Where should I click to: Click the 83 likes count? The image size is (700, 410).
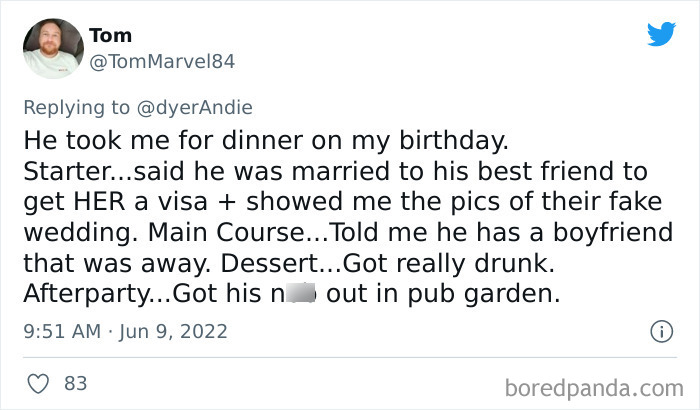click(74, 381)
